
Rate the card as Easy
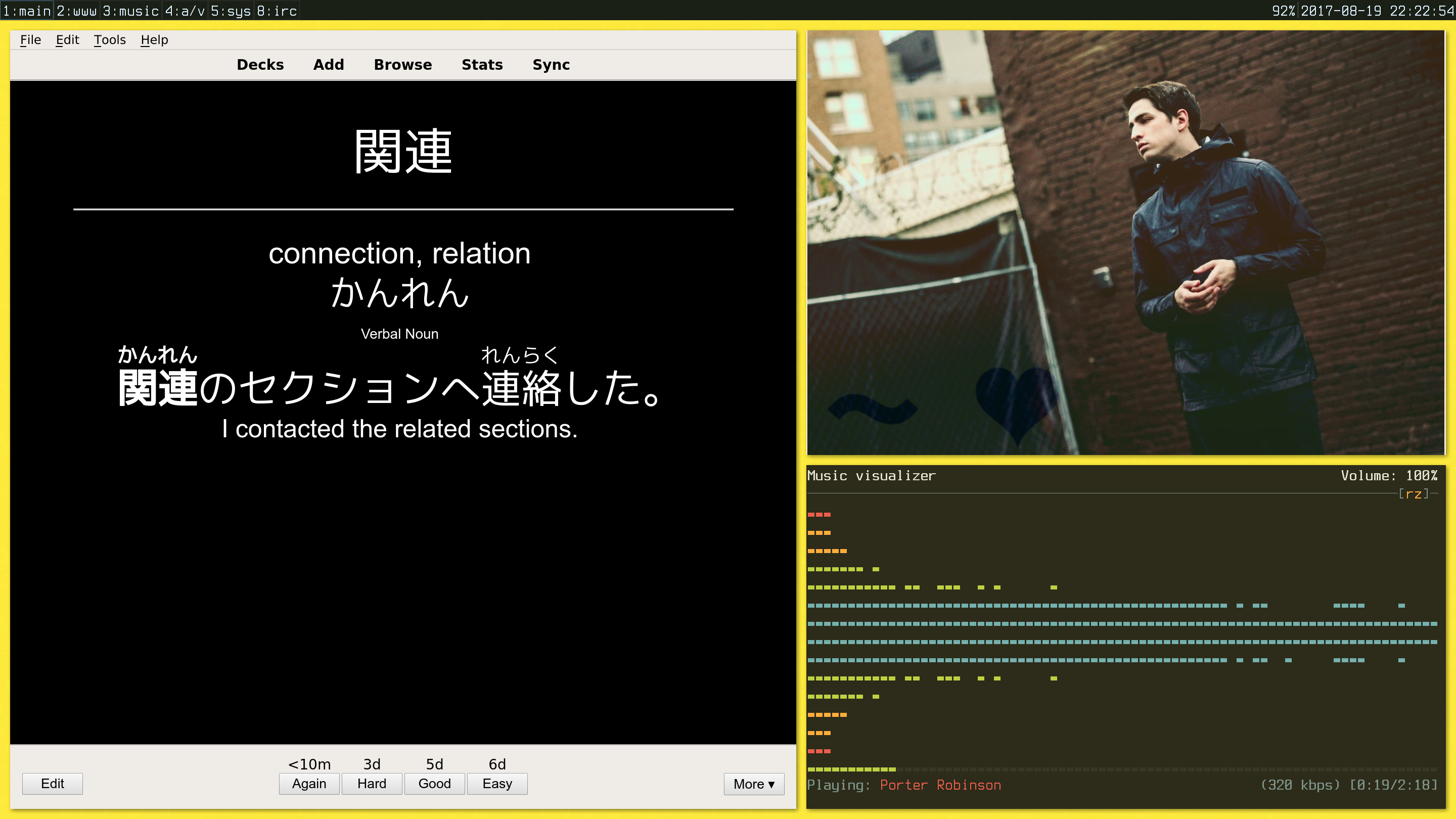point(497,784)
